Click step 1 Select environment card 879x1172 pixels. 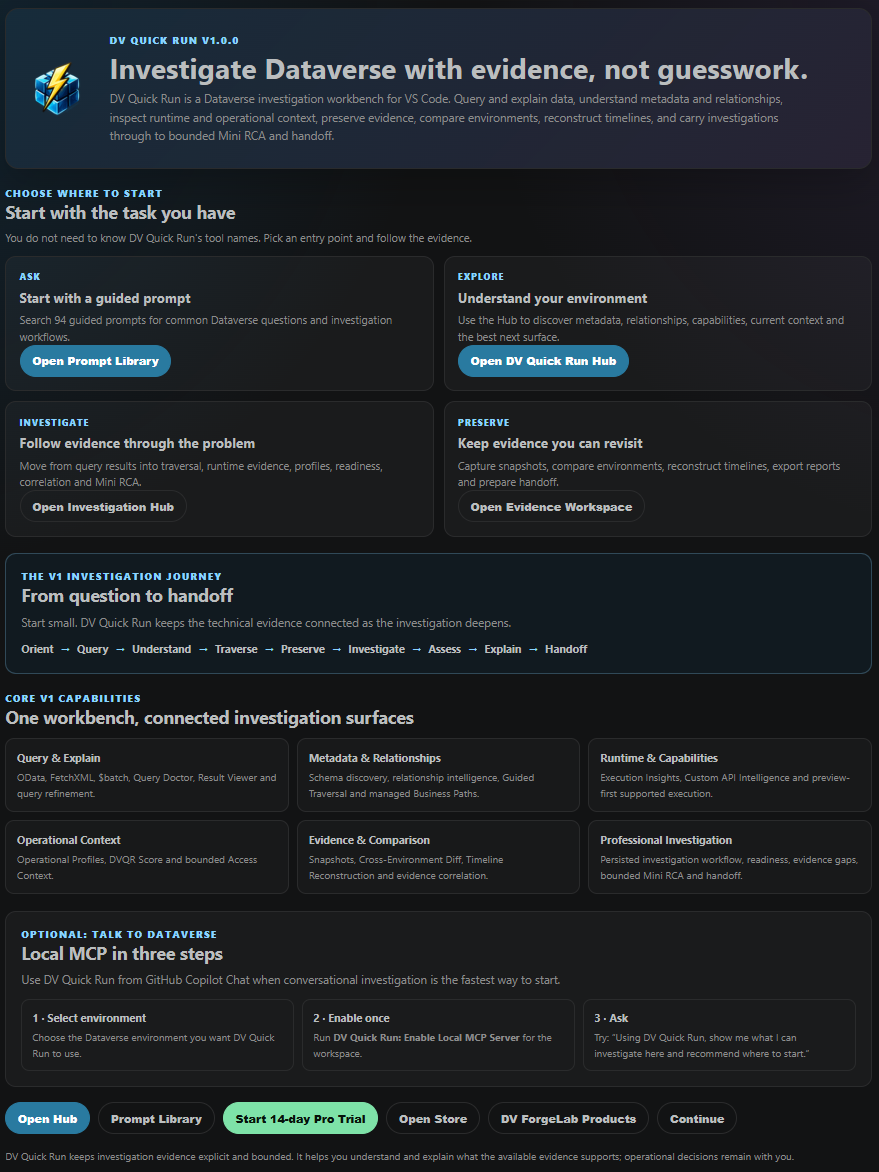click(x=157, y=1034)
